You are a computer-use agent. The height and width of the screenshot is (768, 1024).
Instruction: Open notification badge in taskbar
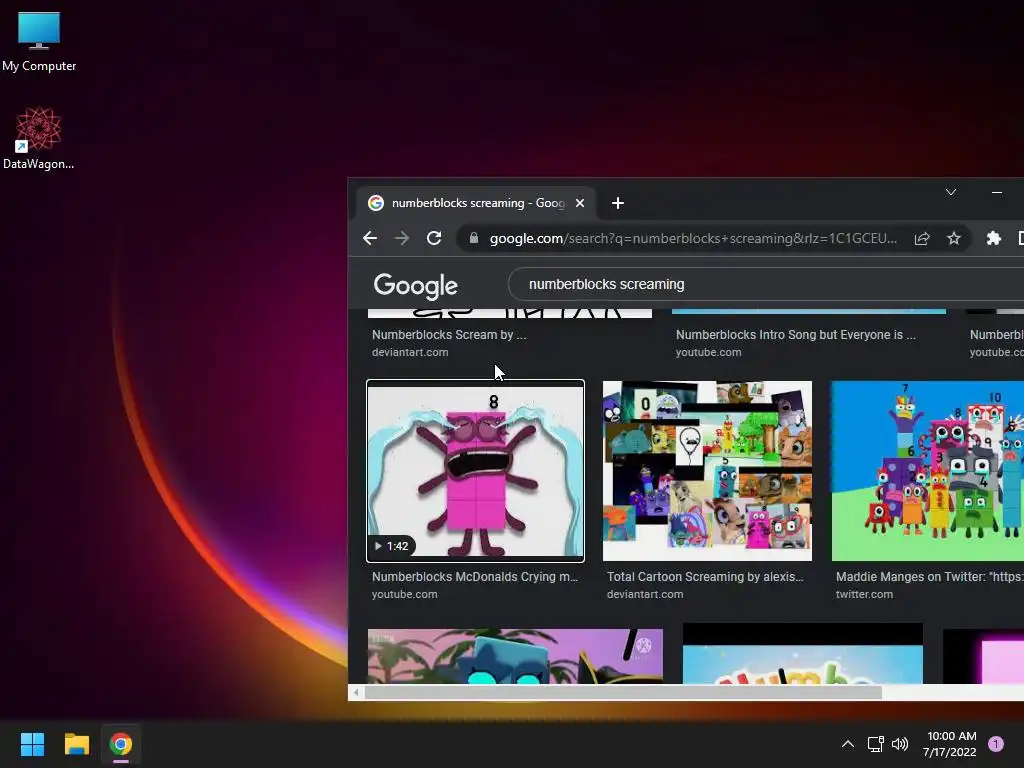pos(996,744)
